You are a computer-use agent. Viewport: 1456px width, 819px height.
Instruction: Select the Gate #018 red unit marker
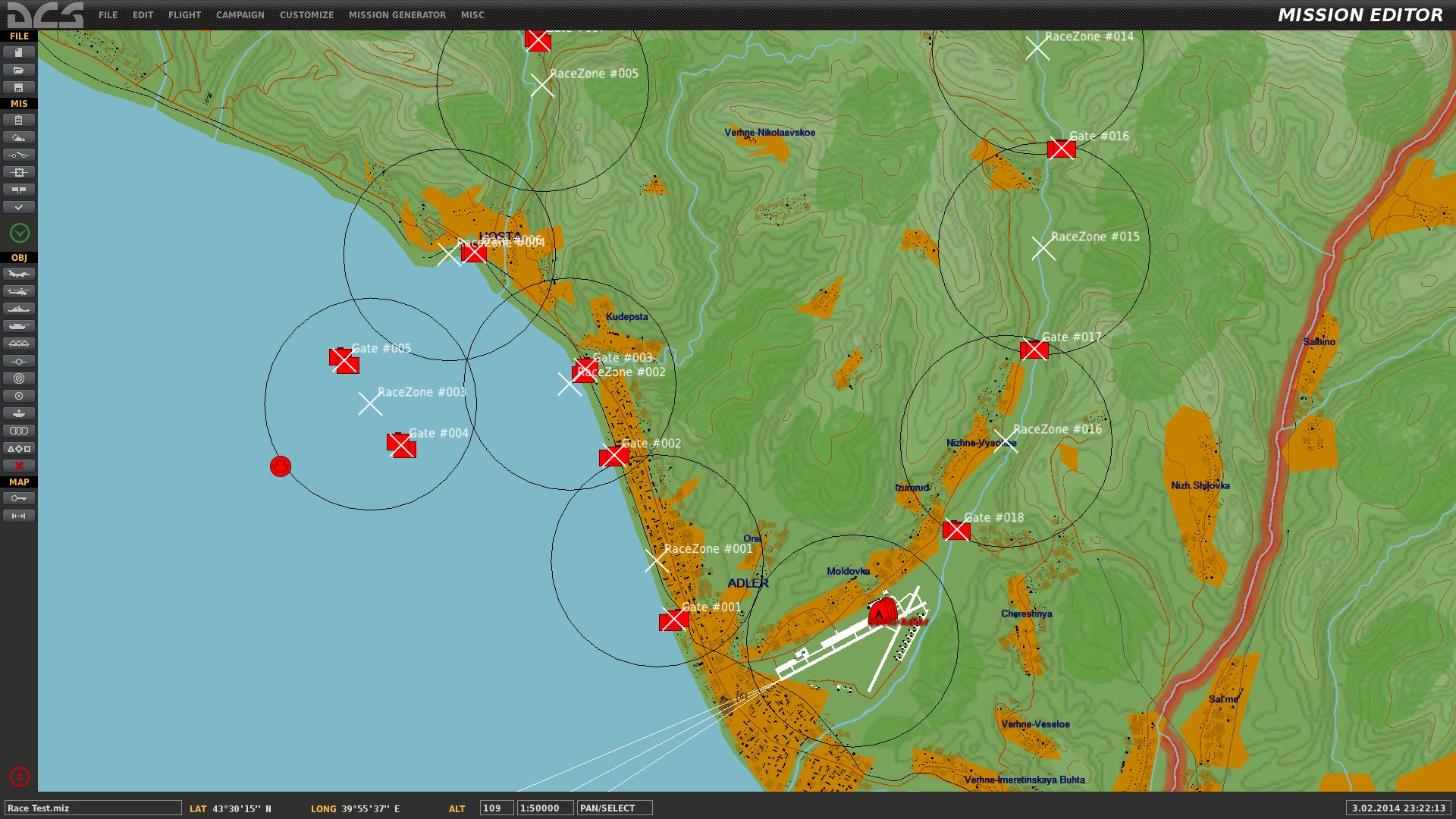pyautogui.click(x=956, y=530)
